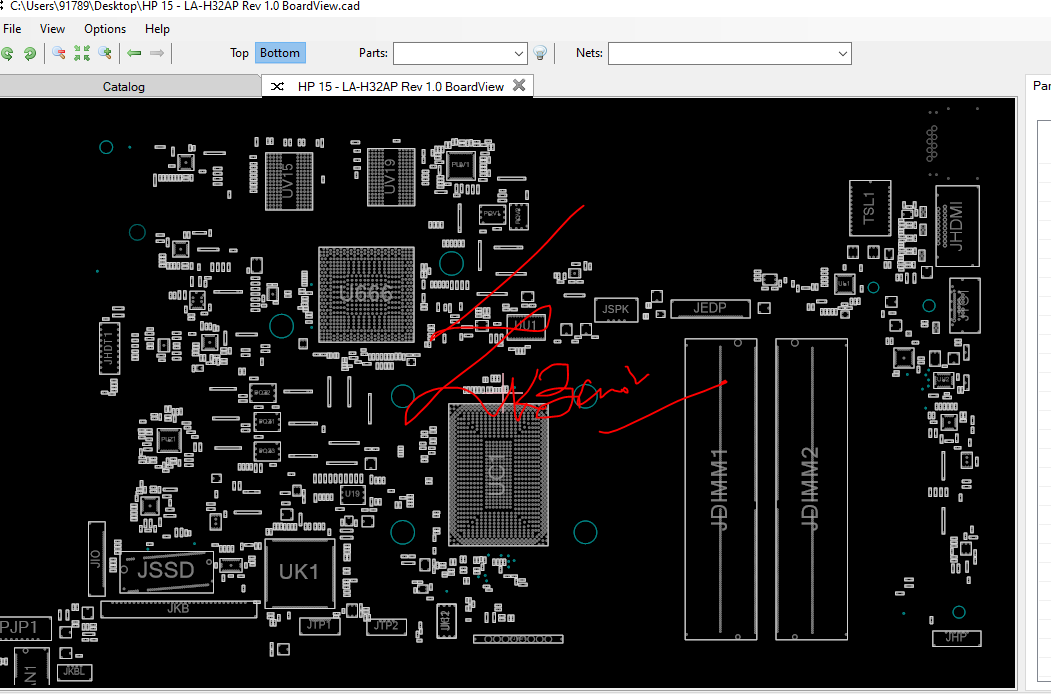Select the JKBL backlight connector

74,671
